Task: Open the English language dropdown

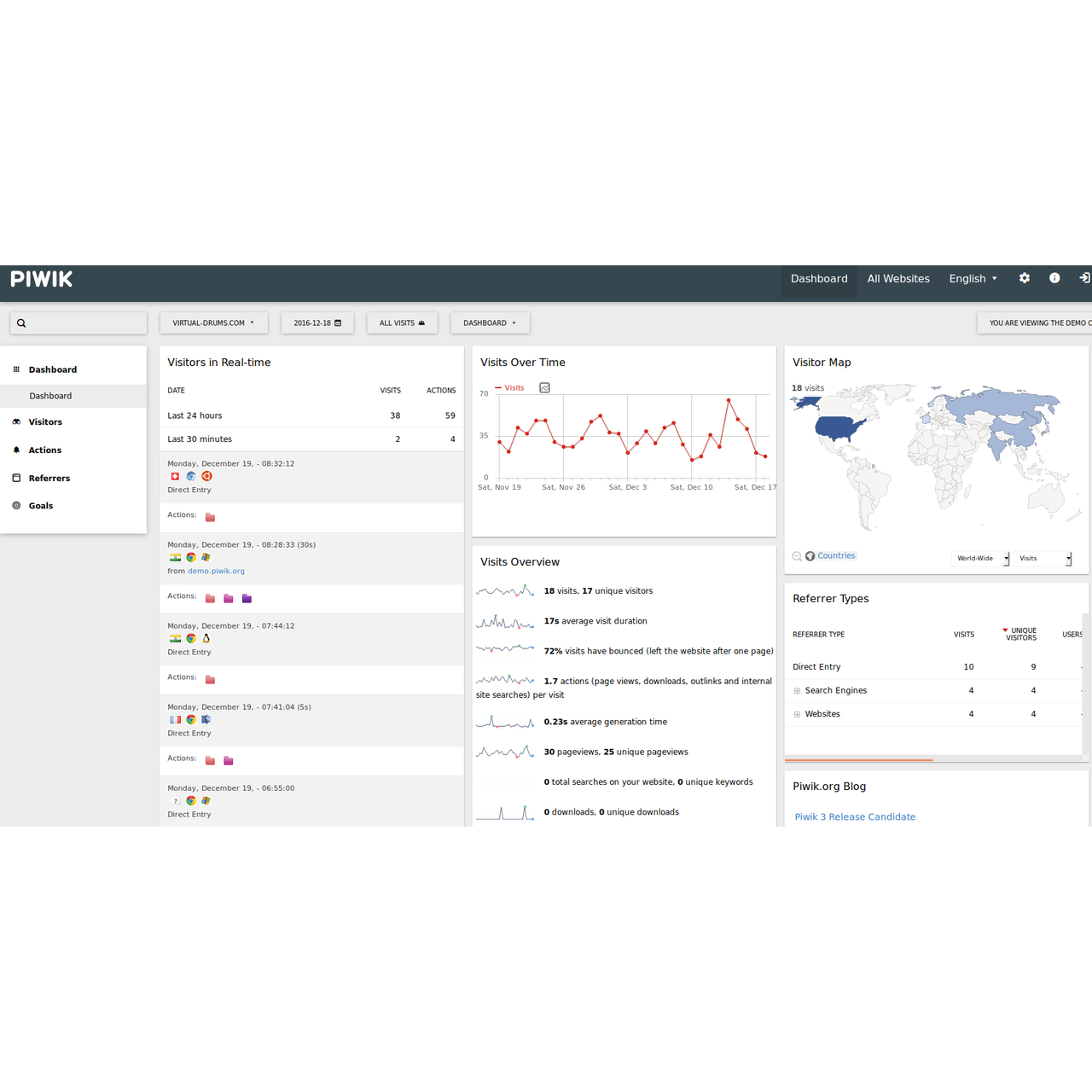Action: tap(973, 279)
